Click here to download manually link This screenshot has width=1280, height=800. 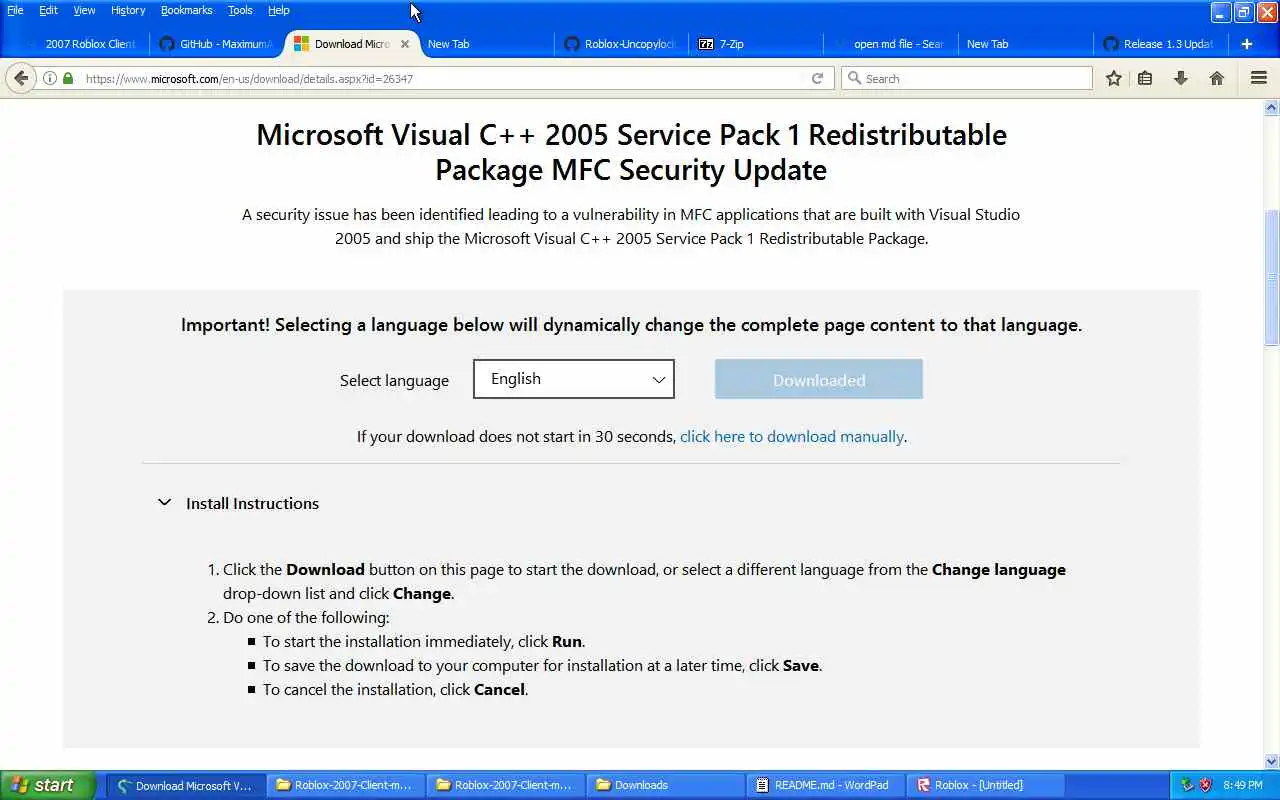(x=792, y=436)
